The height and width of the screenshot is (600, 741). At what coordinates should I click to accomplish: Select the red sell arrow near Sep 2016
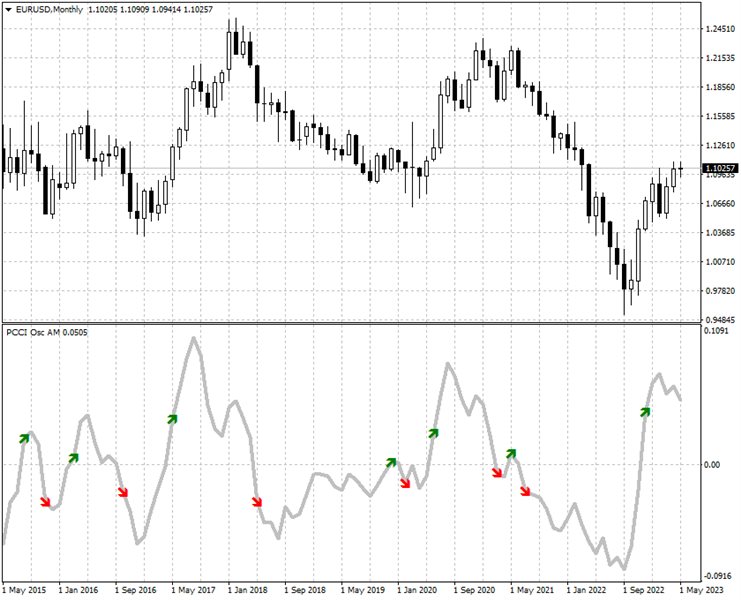pos(123,492)
